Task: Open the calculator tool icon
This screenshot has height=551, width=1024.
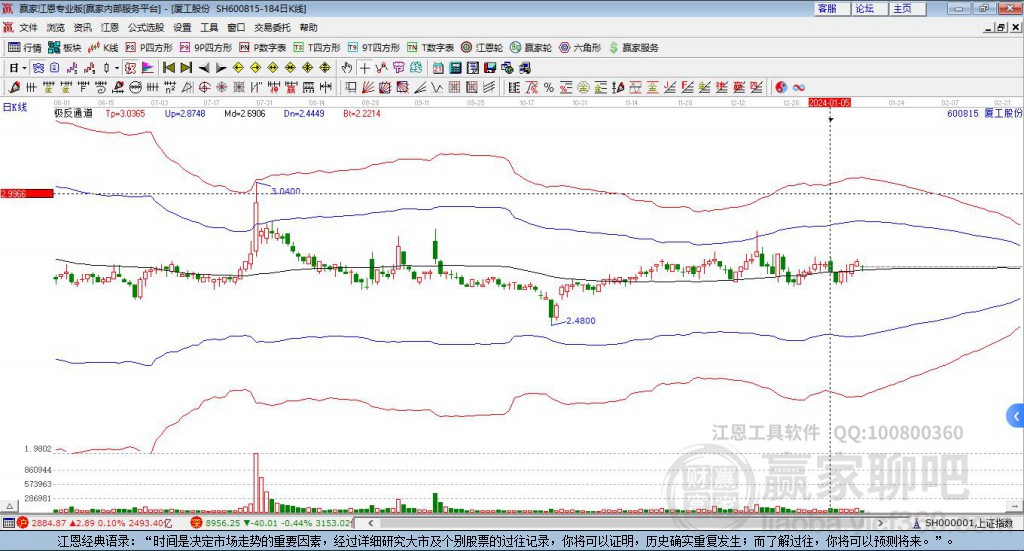Action: 455,68
